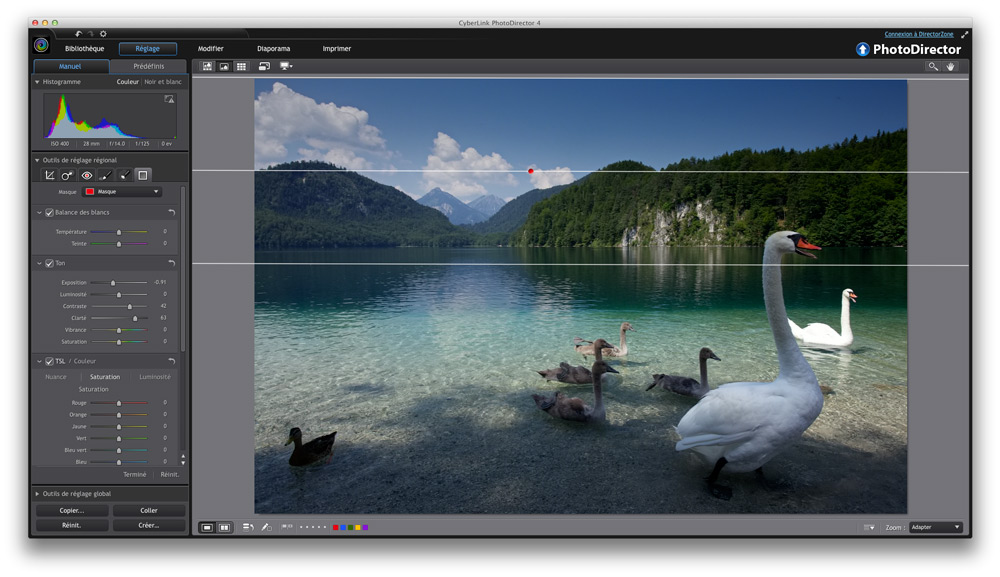Switch to viewer and browser view mode
Viewport: 1000px width, 577px height.
point(207,66)
